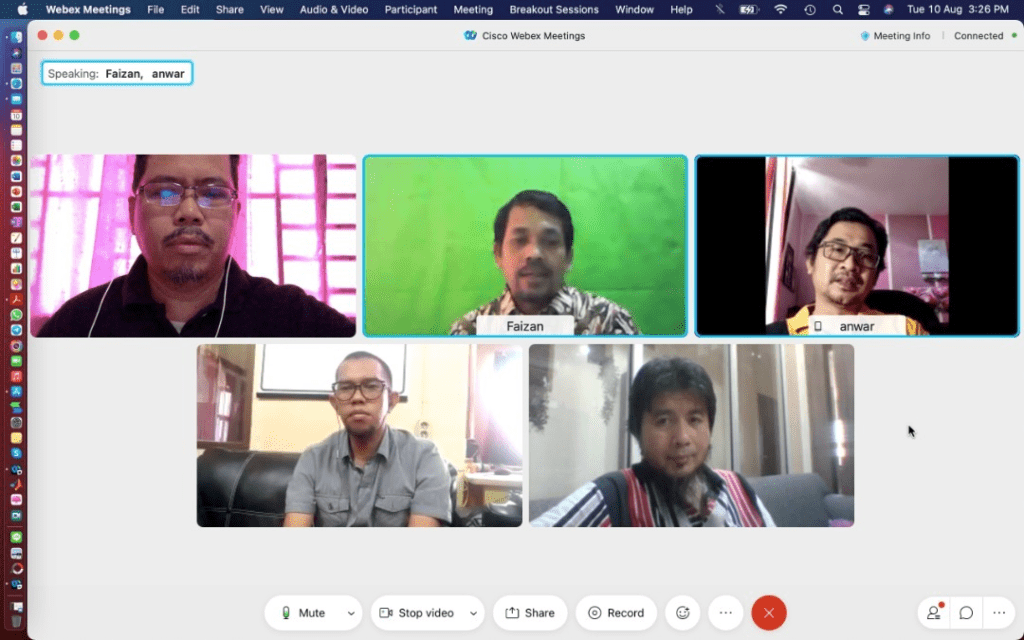Open the Chat panel icon

(966, 613)
